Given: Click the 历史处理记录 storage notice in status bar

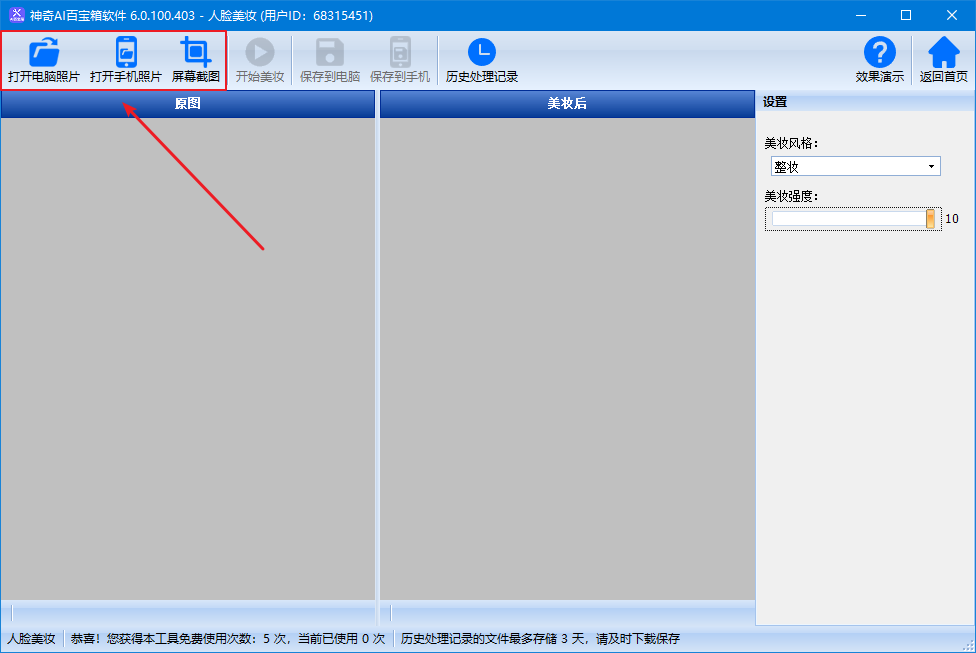Looking at the screenshot, I should tap(540, 639).
